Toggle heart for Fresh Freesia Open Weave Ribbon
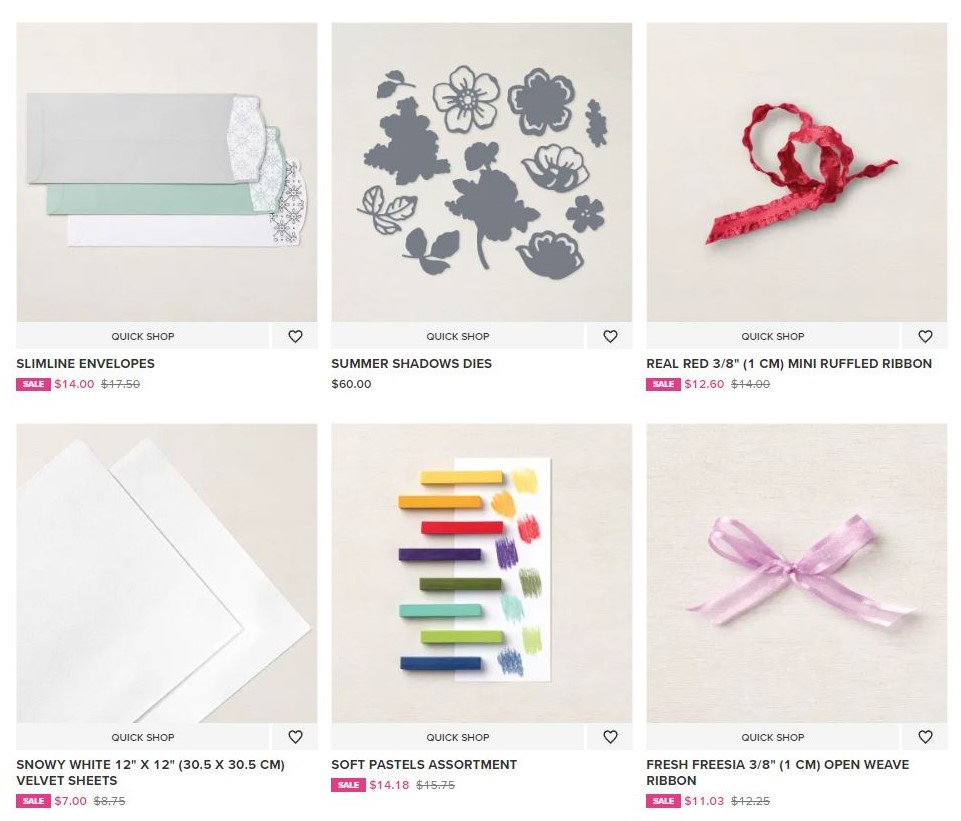 (925, 737)
